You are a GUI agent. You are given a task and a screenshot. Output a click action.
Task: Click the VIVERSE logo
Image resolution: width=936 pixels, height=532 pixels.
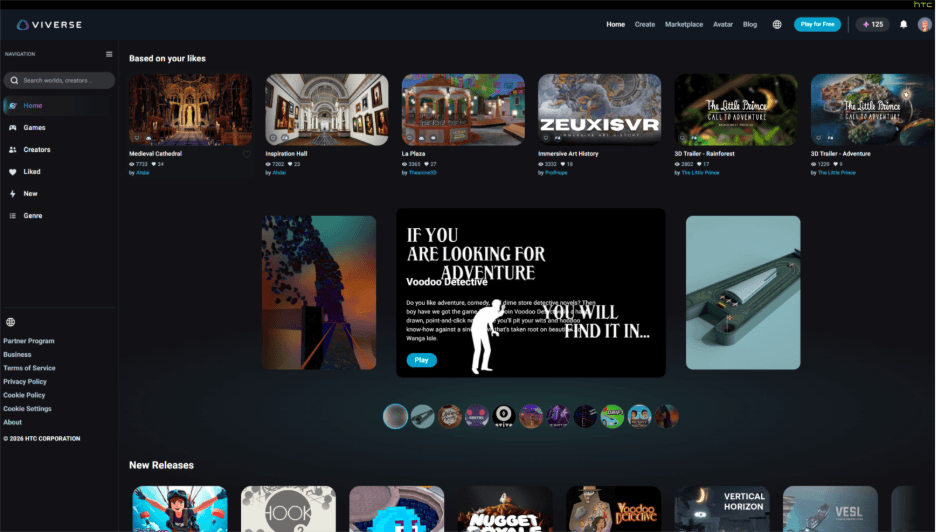50,24
